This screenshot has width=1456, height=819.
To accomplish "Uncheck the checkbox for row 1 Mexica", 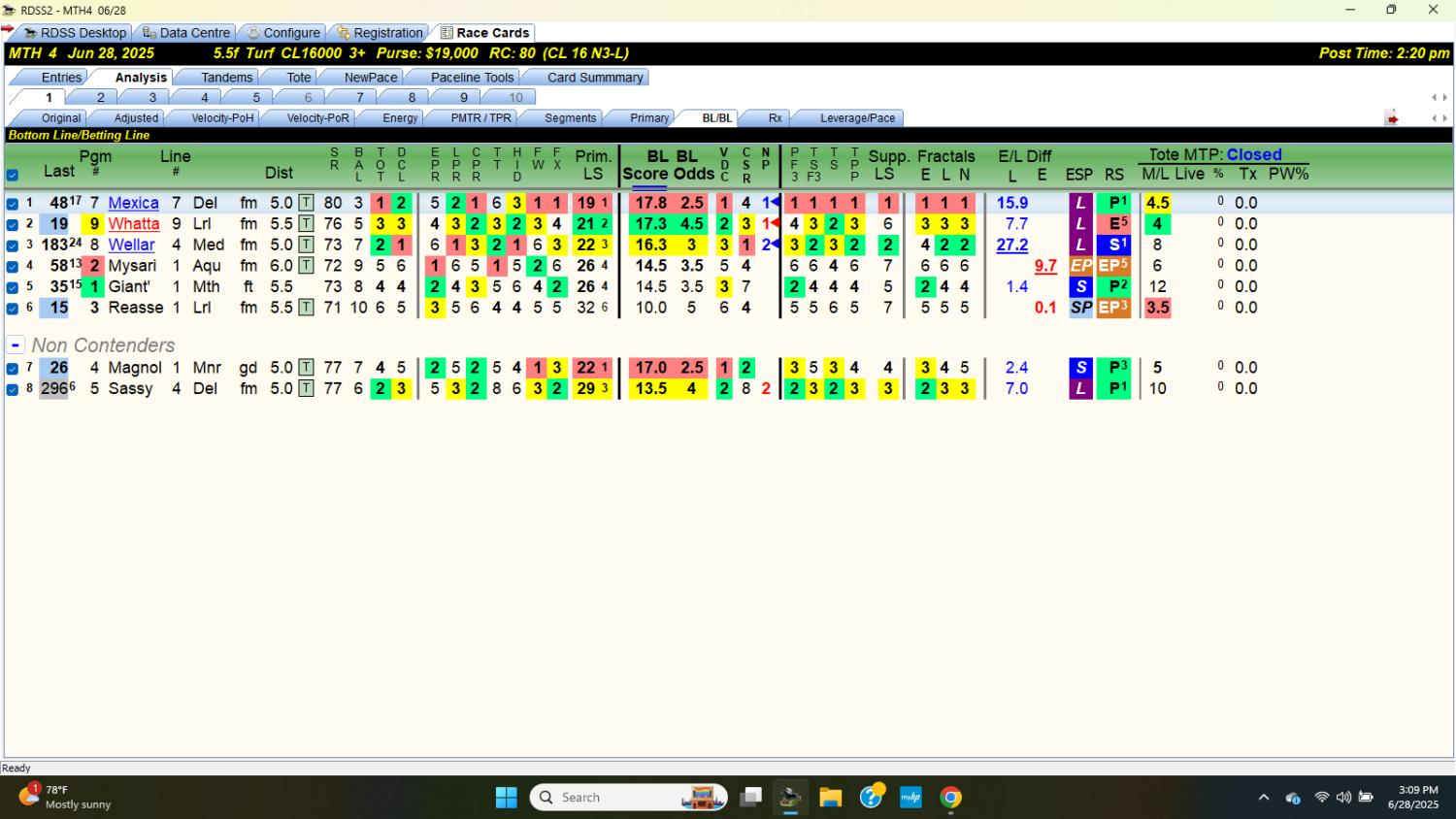I will pyautogui.click(x=13, y=204).
